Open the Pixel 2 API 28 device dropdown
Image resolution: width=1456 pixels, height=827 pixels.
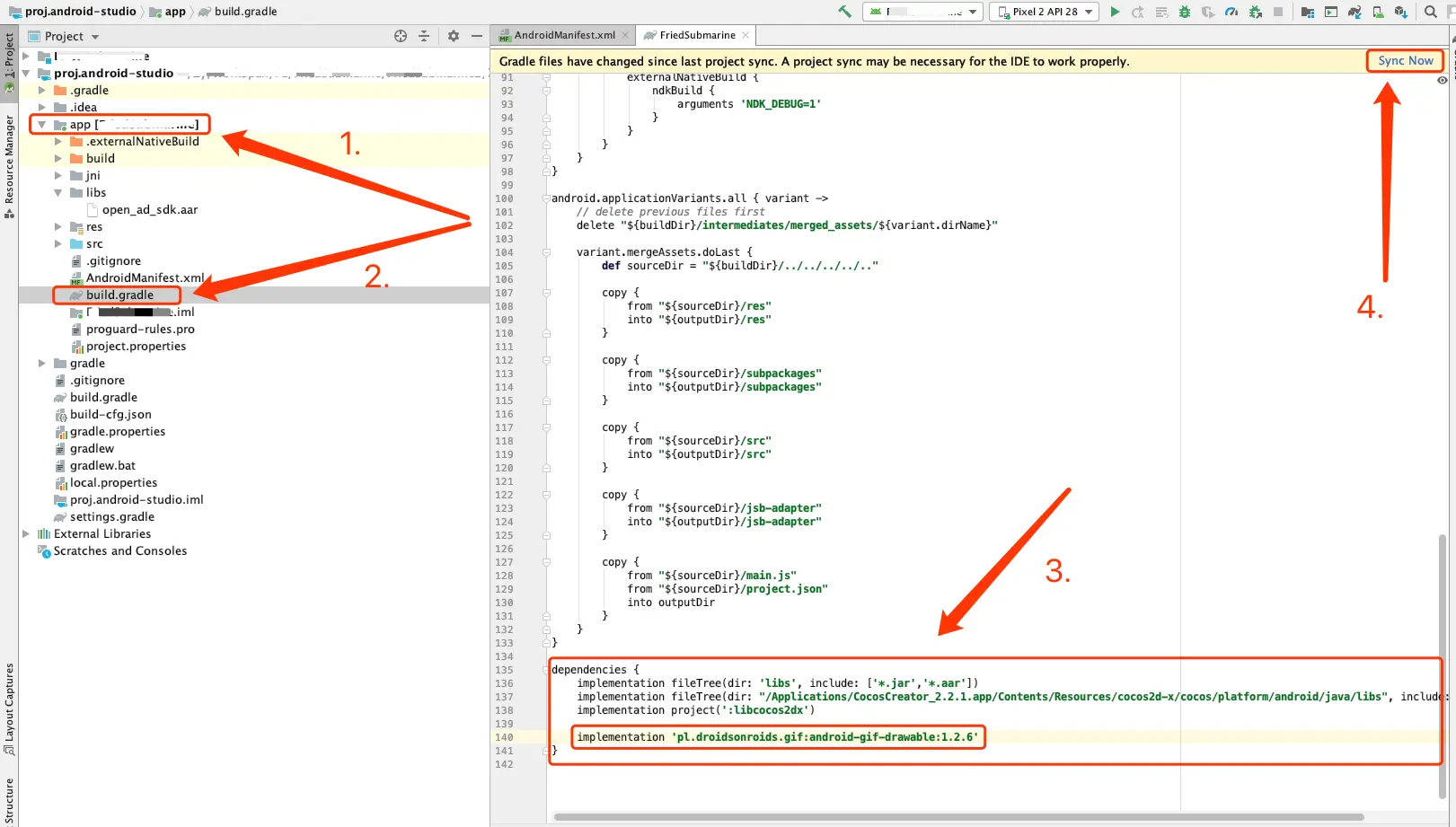tap(1045, 12)
